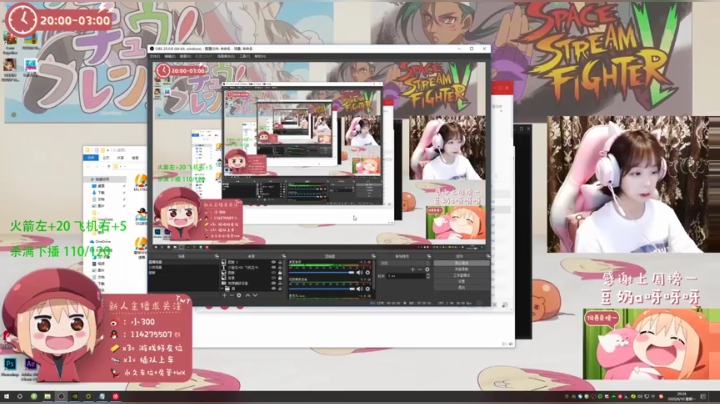The height and width of the screenshot is (404, 720).
Task: Open source properties gear in Sources toolbar
Action: pos(239,295)
